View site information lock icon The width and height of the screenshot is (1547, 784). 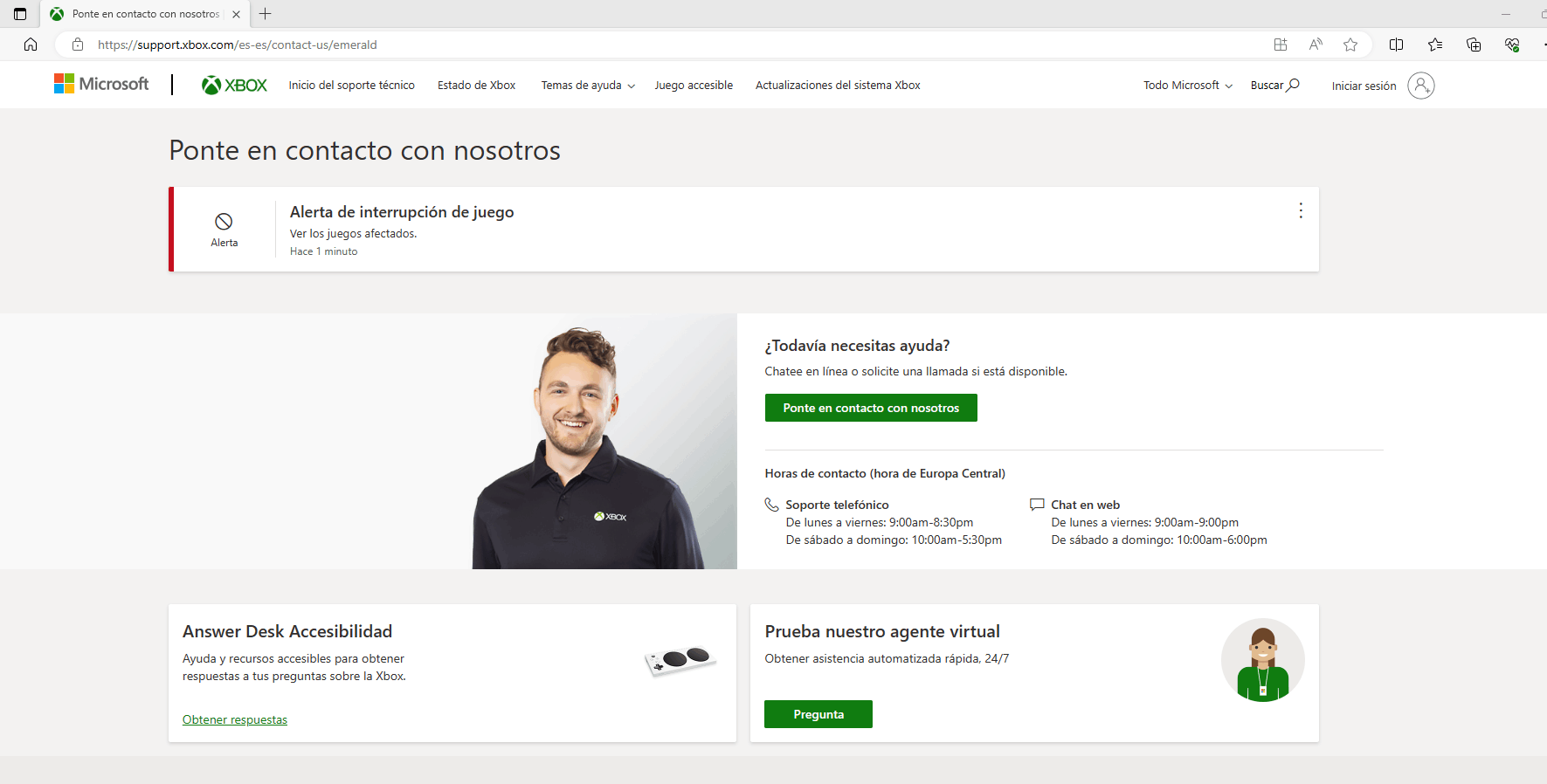click(x=78, y=45)
